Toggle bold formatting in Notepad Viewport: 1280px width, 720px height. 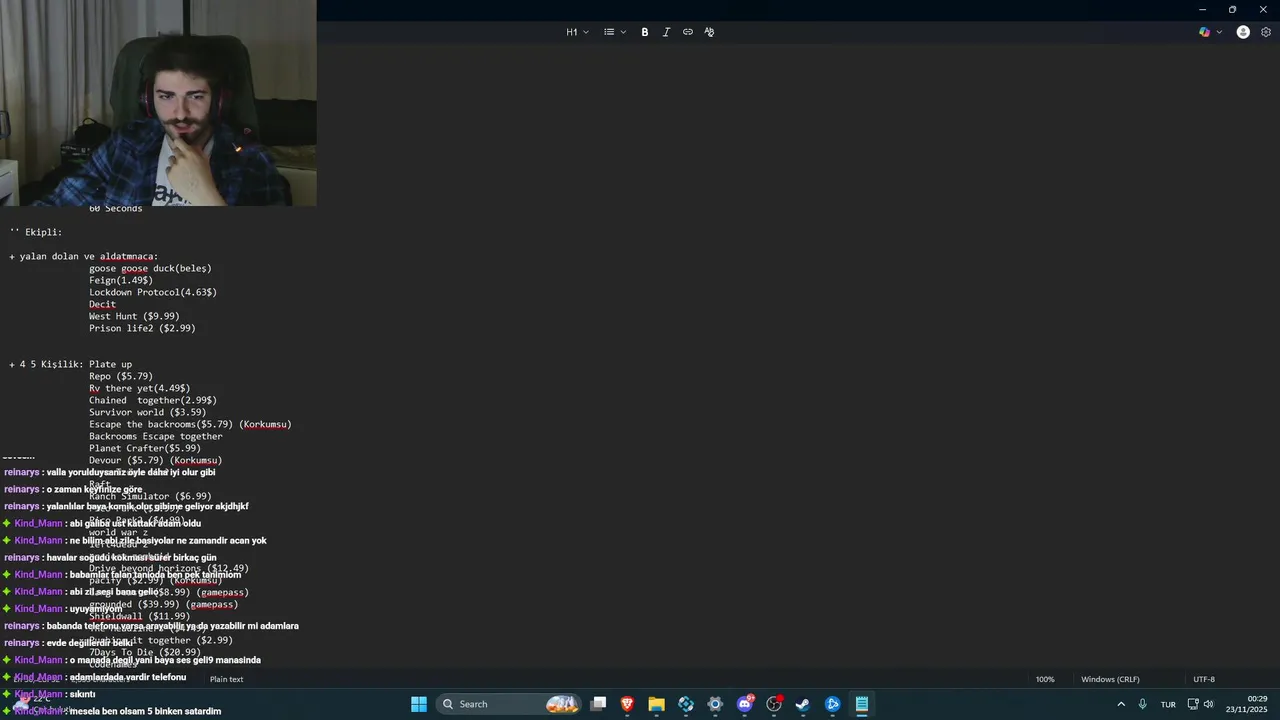coord(645,32)
